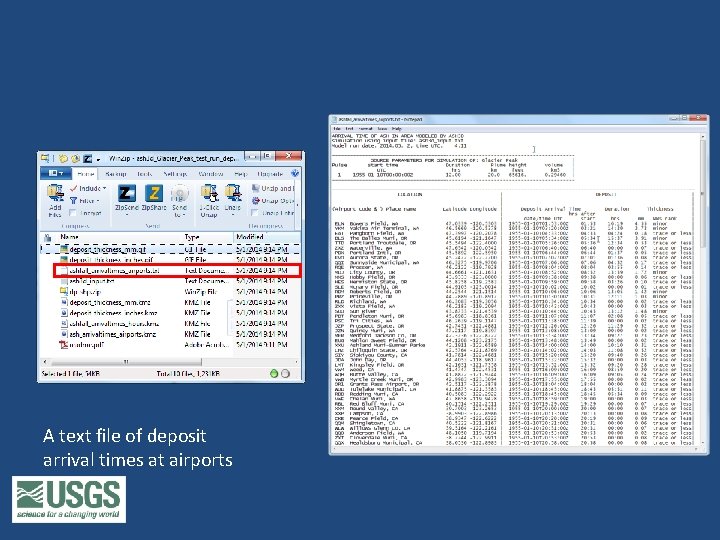Select dp_shp.zip file row
This screenshot has width=720, height=540.
coord(171,292)
